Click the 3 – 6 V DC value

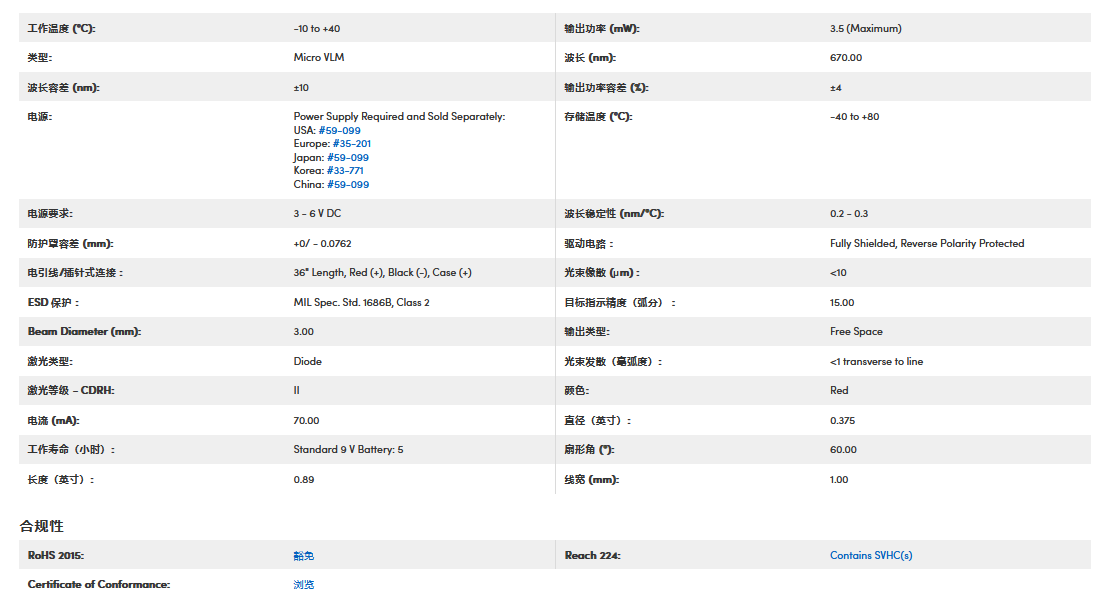point(317,214)
